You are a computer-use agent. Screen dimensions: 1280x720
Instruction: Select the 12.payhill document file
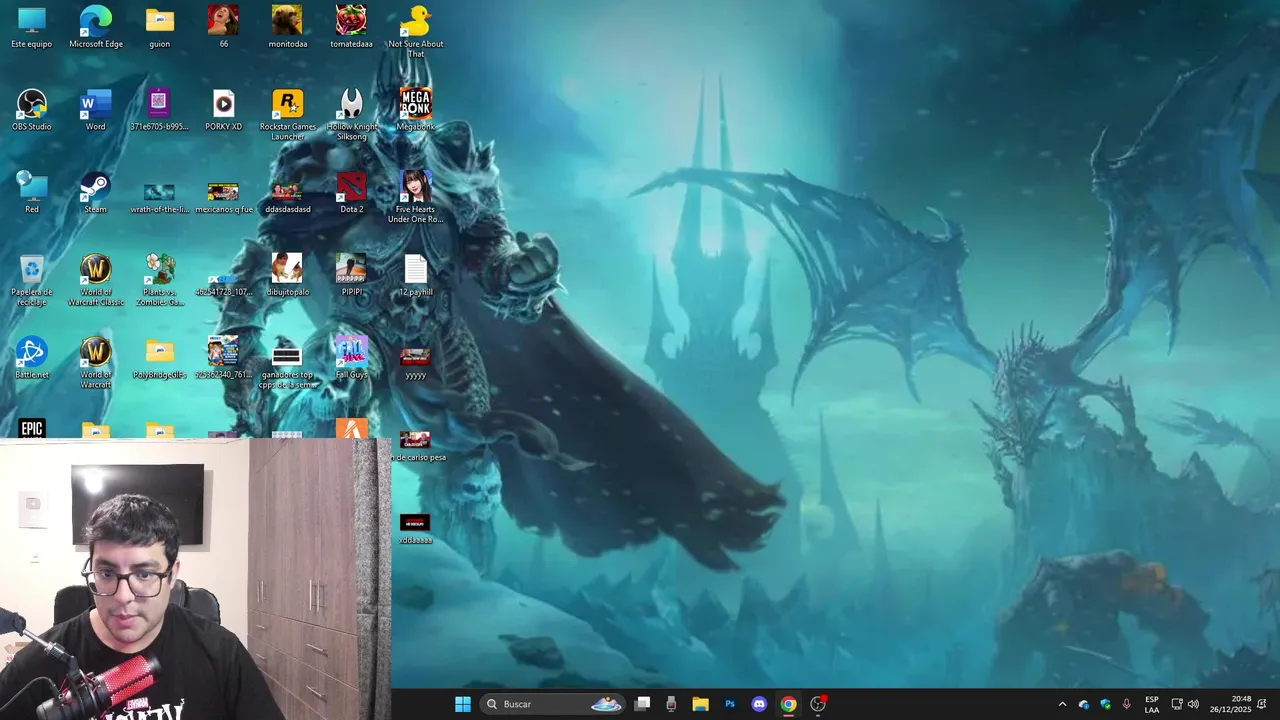415,275
